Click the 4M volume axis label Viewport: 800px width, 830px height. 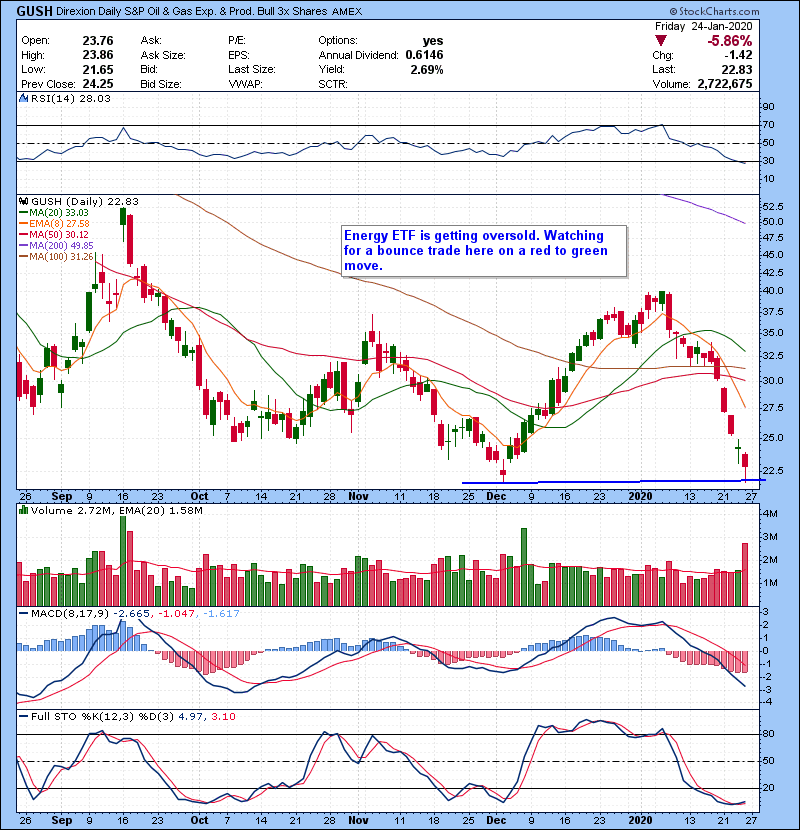[770, 513]
